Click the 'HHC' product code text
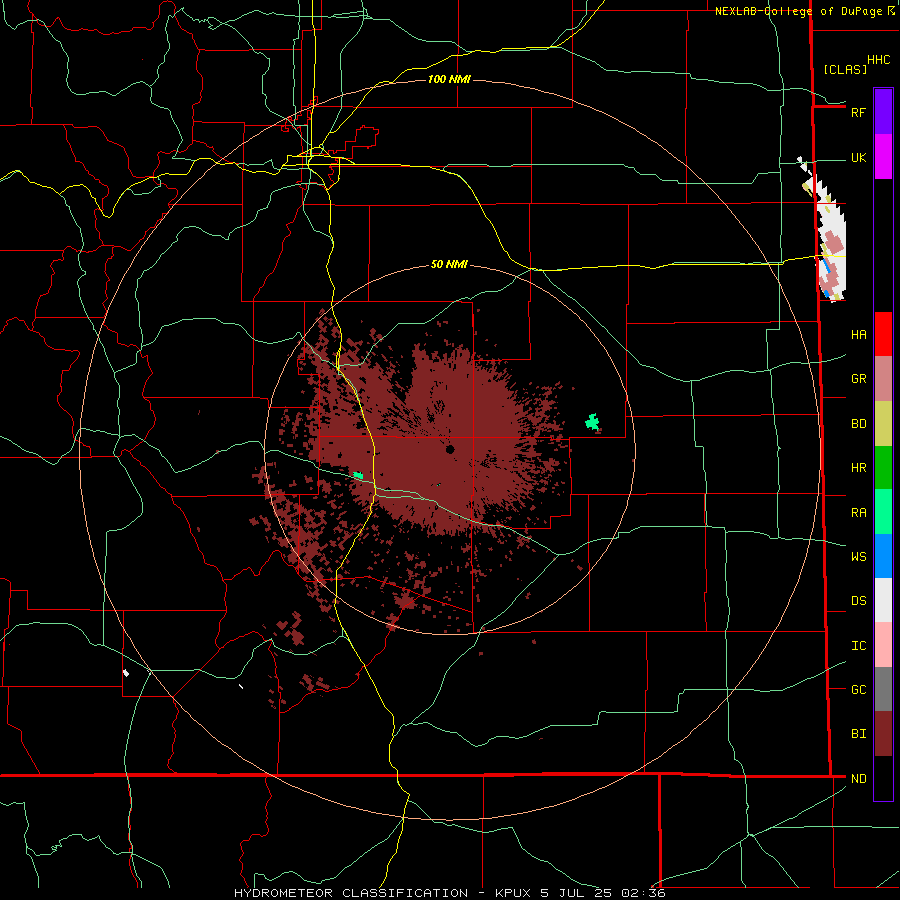The width and height of the screenshot is (900, 900). (x=879, y=60)
